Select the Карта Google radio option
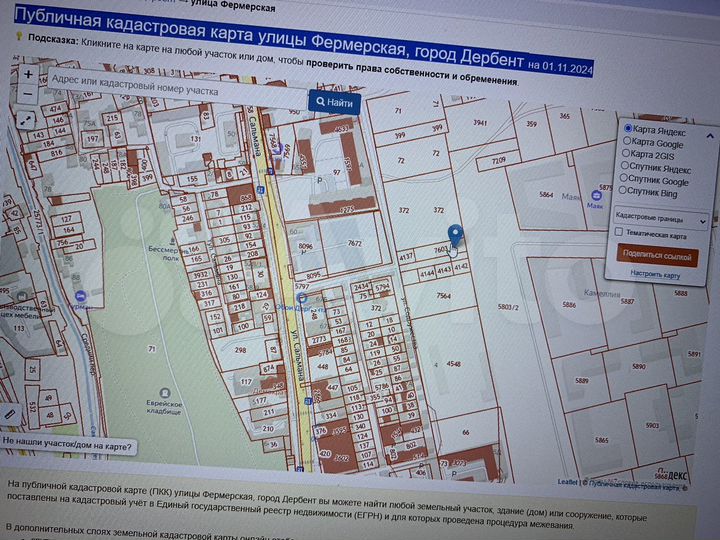The image size is (720, 540). coord(626,143)
